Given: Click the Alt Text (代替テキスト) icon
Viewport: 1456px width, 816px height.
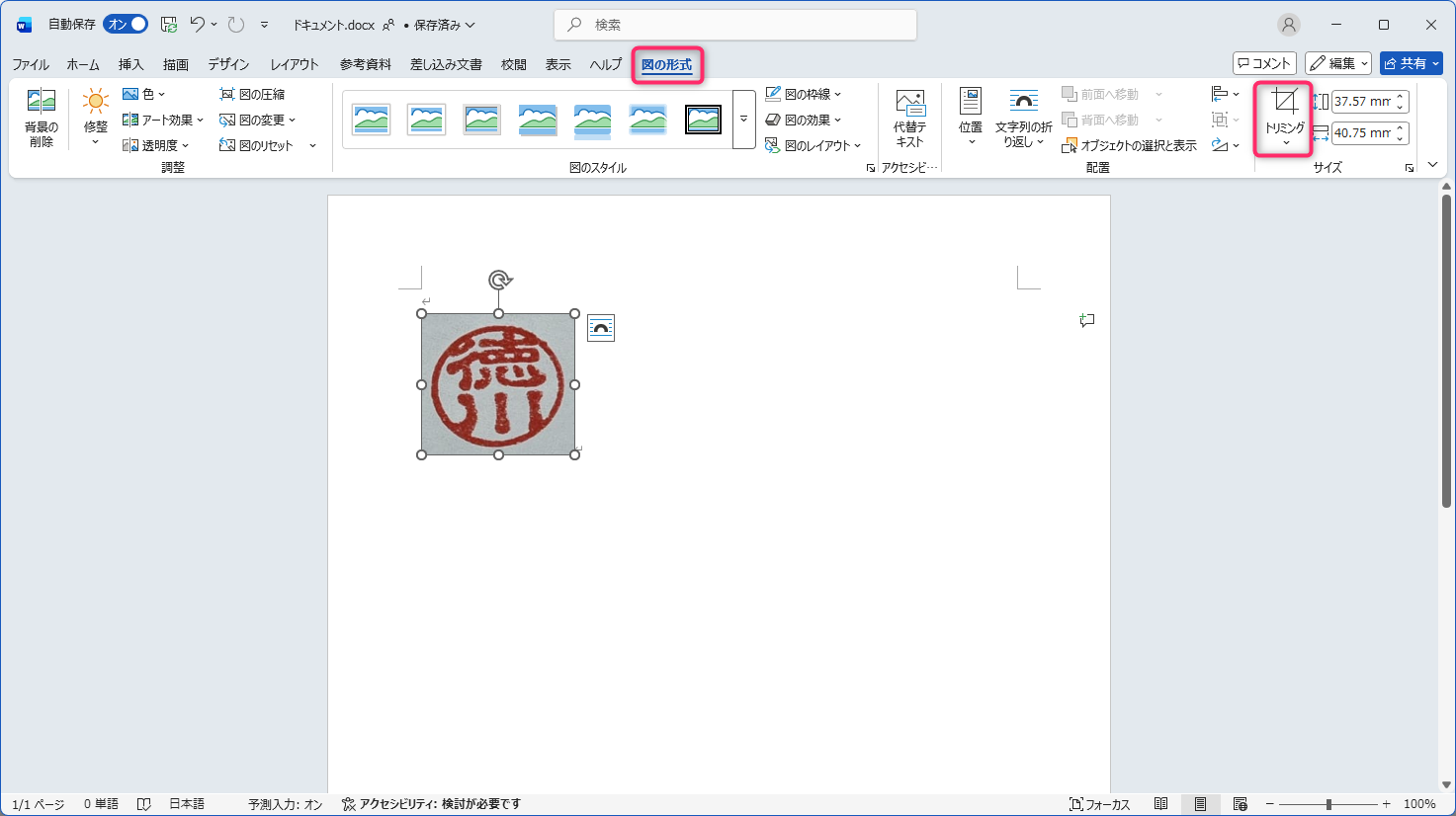Looking at the screenshot, I should point(909,103).
